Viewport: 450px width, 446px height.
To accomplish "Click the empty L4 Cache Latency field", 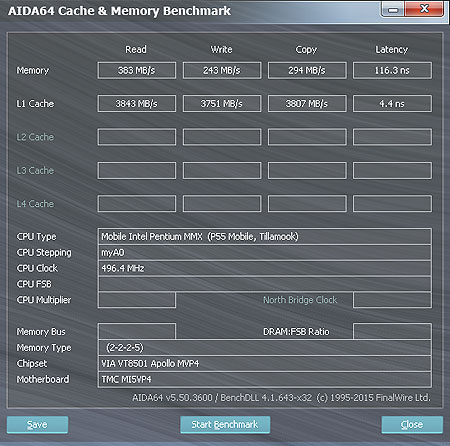I will [x=392, y=204].
